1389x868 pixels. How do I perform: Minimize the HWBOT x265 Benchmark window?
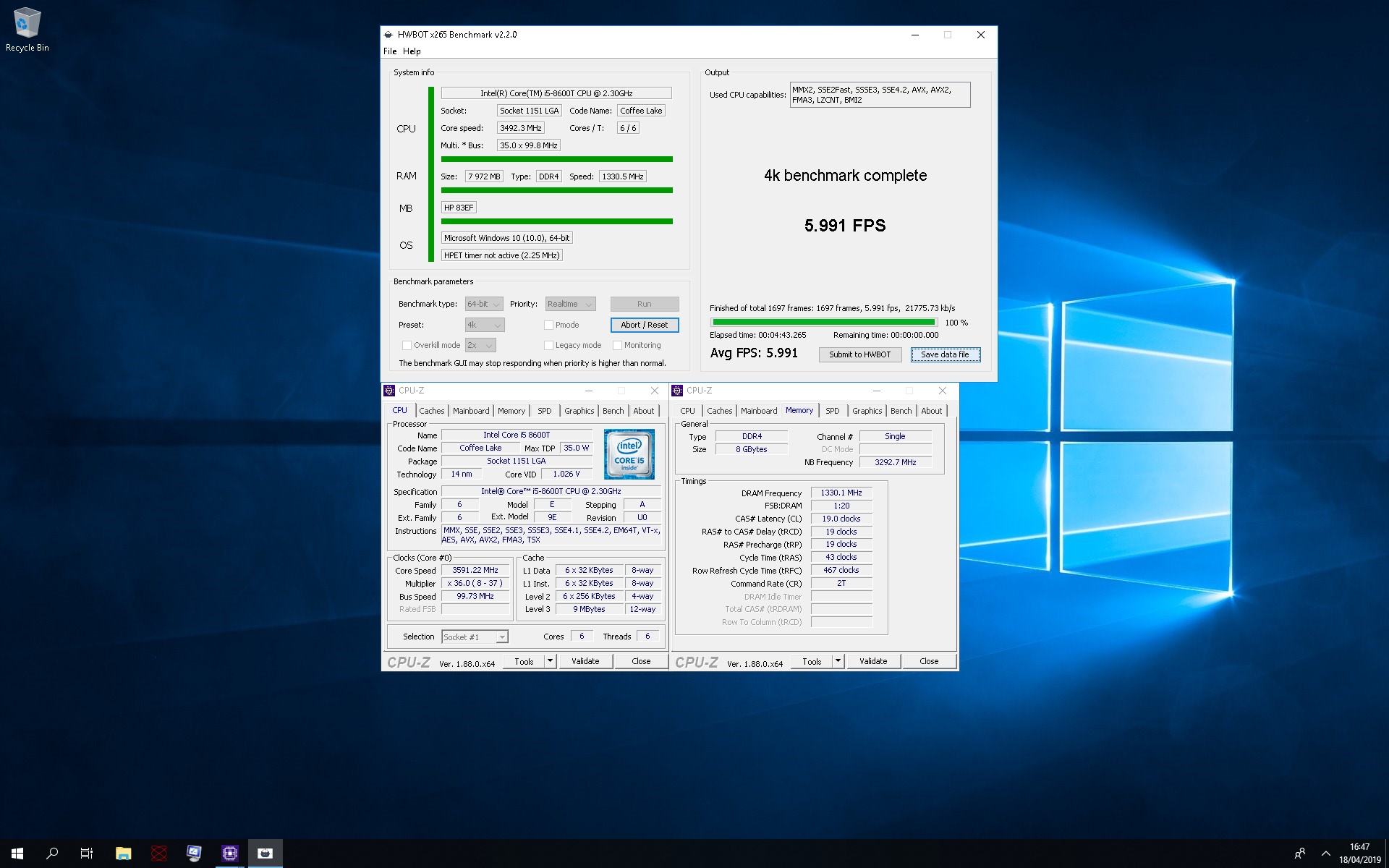pos(915,35)
